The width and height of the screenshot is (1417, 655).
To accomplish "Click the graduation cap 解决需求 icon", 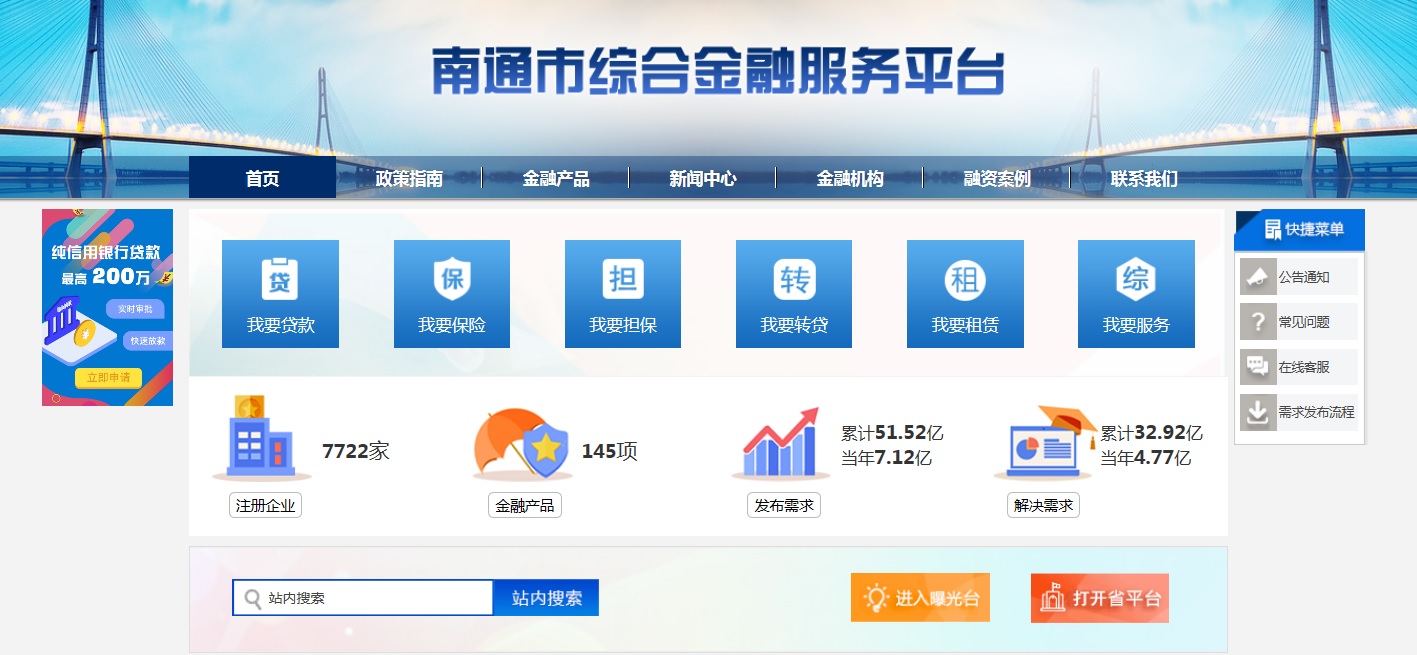I will pos(1043,442).
